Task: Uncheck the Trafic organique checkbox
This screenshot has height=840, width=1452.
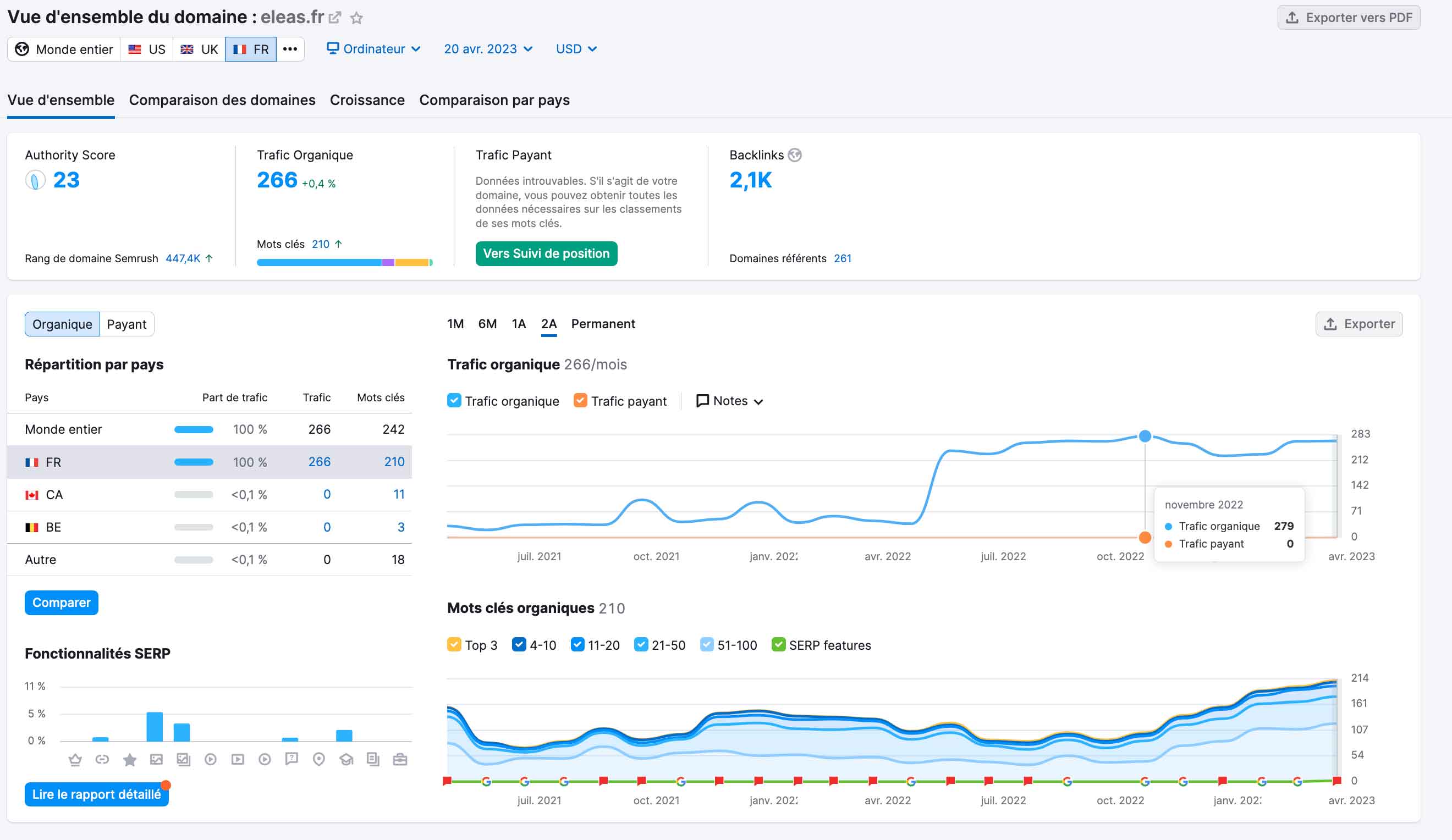Action: [x=454, y=401]
